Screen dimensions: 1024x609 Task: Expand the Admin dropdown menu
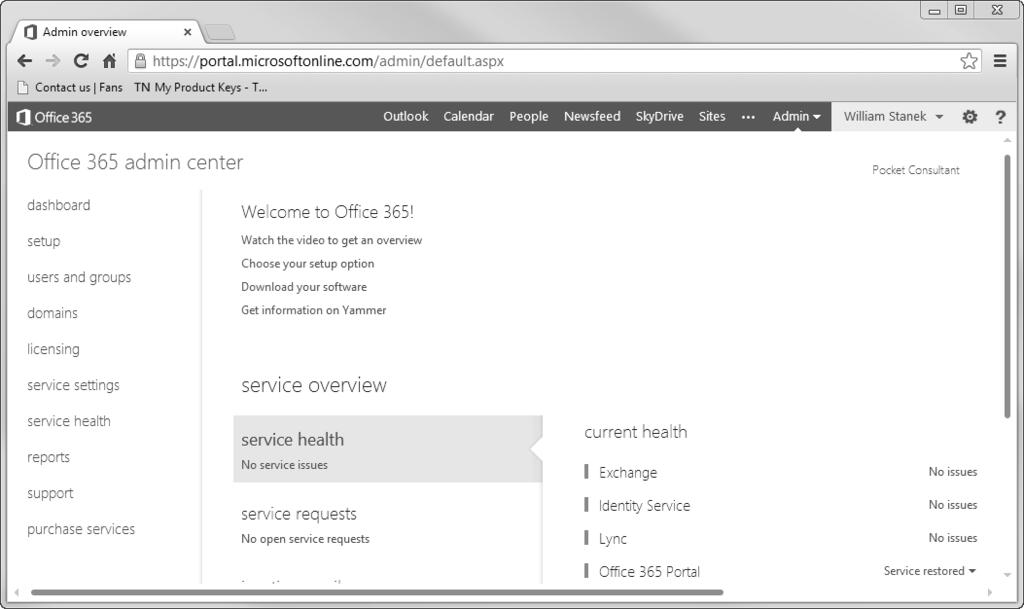pos(797,116)
